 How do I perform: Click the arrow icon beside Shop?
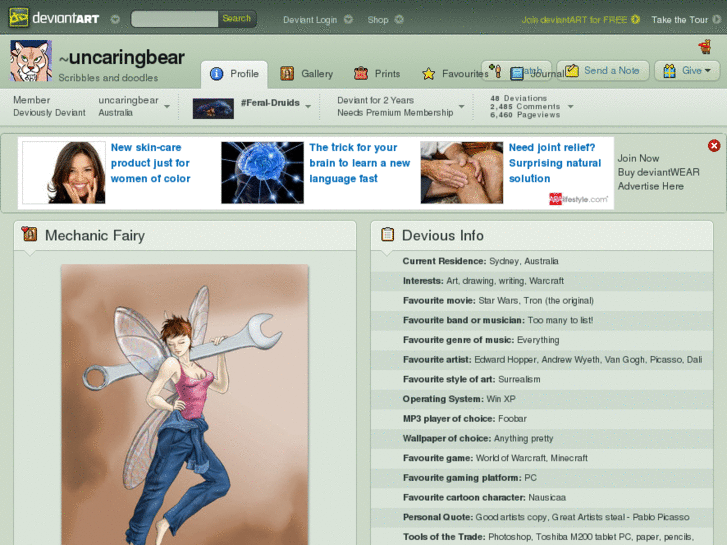click(x=399, y=19)
